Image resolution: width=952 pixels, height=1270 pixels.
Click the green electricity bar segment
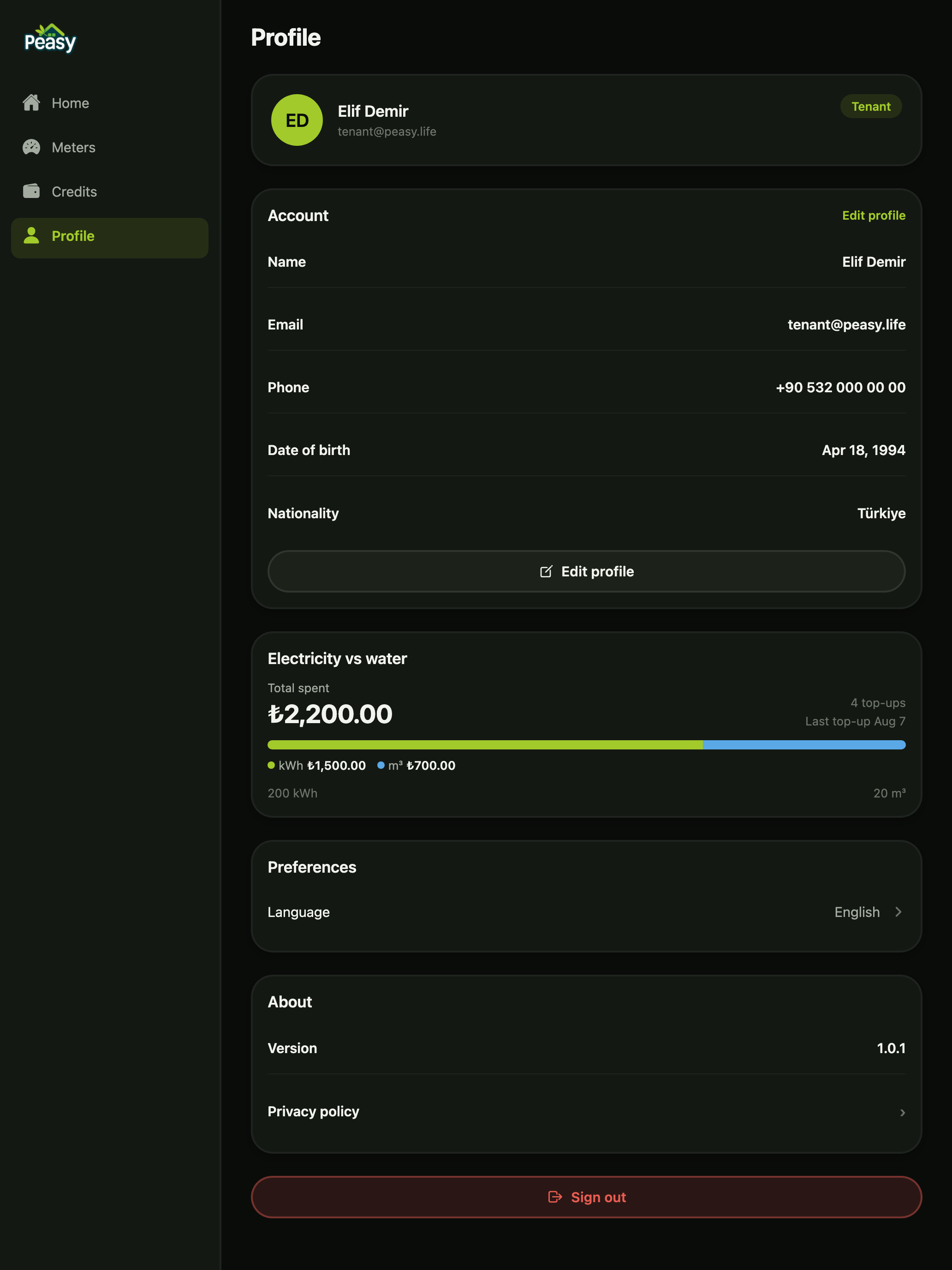[x=485, y=745]
